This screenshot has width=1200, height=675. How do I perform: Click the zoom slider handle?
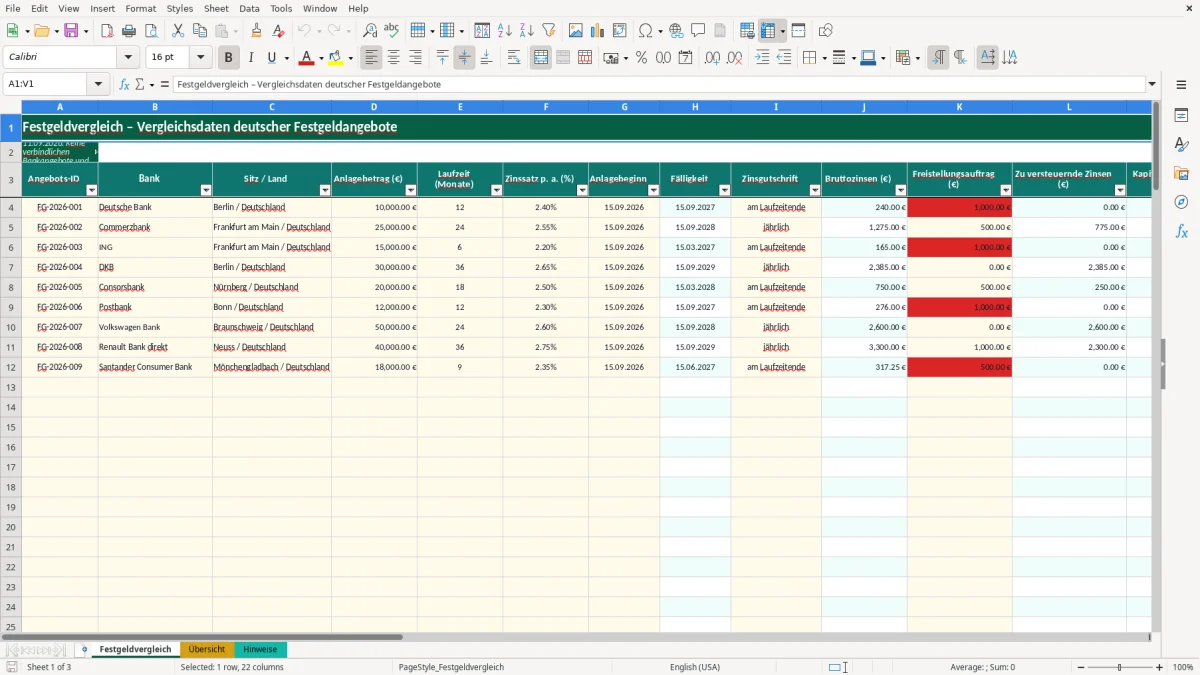tap(1120, 667)
